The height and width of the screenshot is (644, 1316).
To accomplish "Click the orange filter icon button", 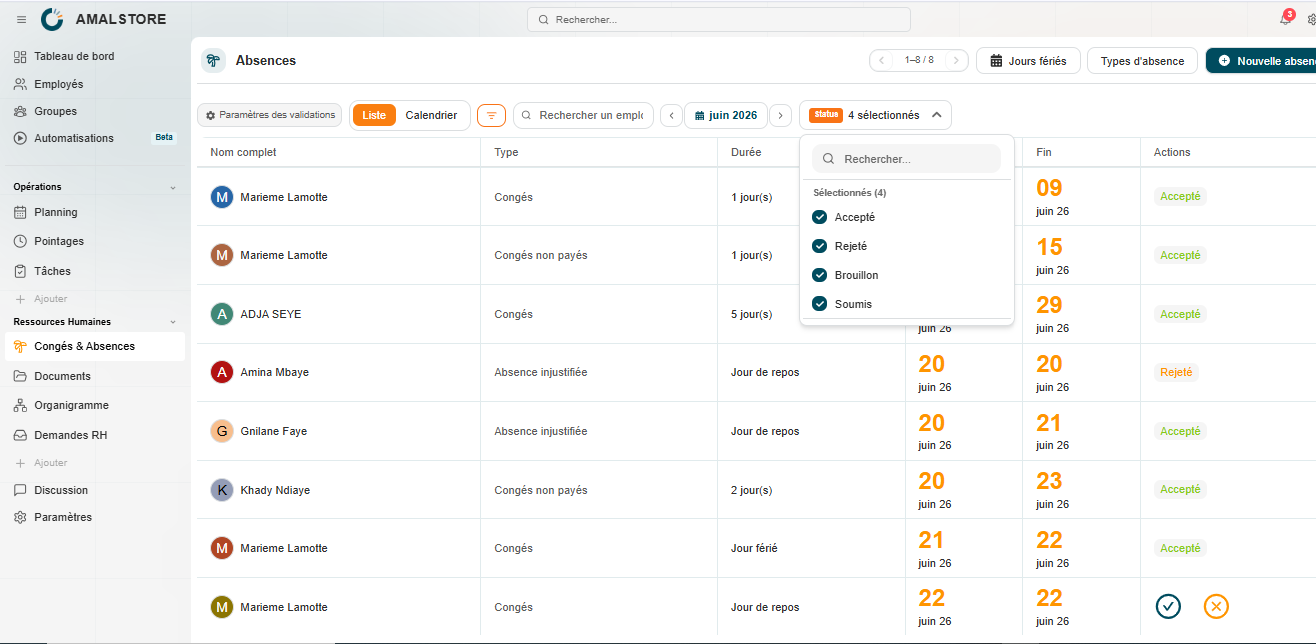I will tap(491, 115).
